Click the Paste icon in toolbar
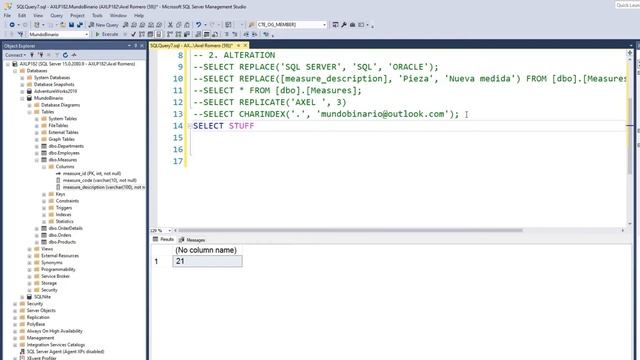 187,25
